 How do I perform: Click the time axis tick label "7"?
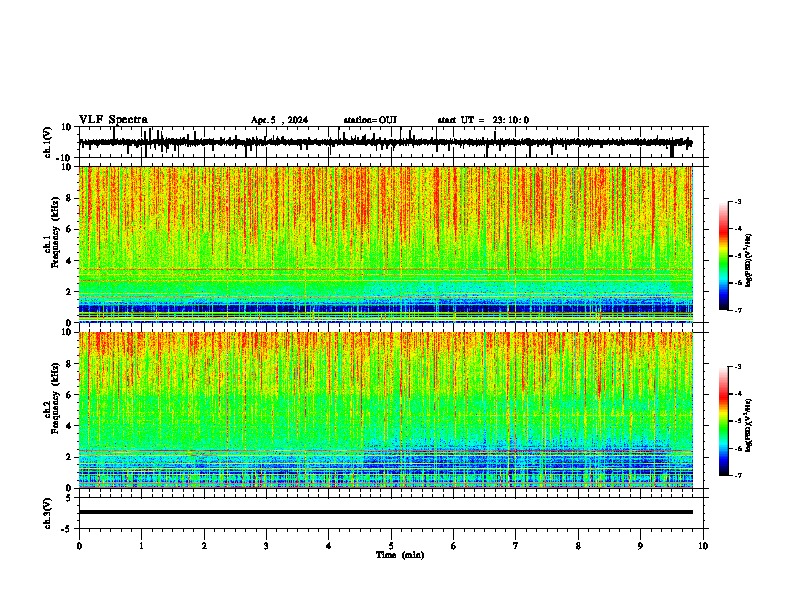click(x=516, y=546)
